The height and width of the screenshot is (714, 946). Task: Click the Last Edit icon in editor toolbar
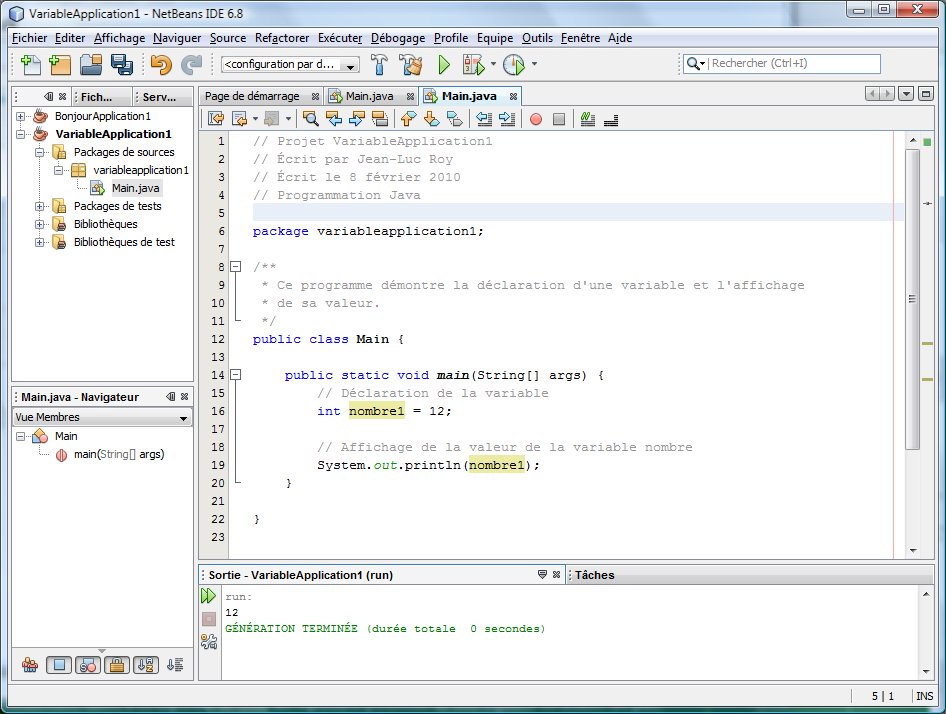click(x=215, y=119)
